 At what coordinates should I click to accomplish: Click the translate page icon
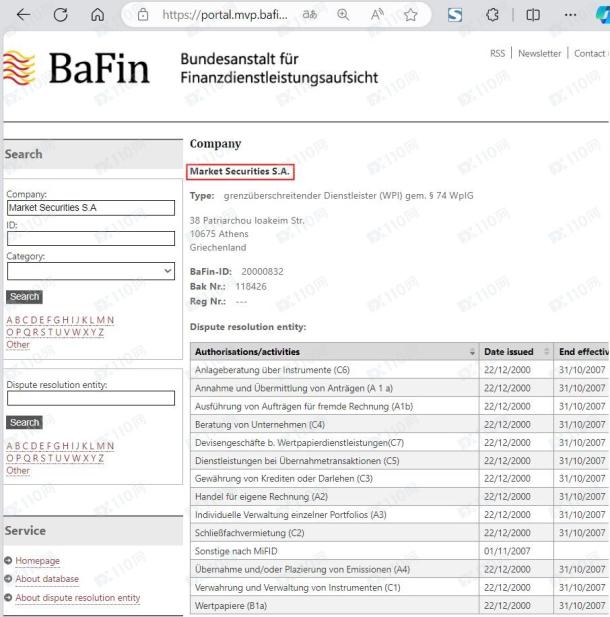[x=310, y=15]
